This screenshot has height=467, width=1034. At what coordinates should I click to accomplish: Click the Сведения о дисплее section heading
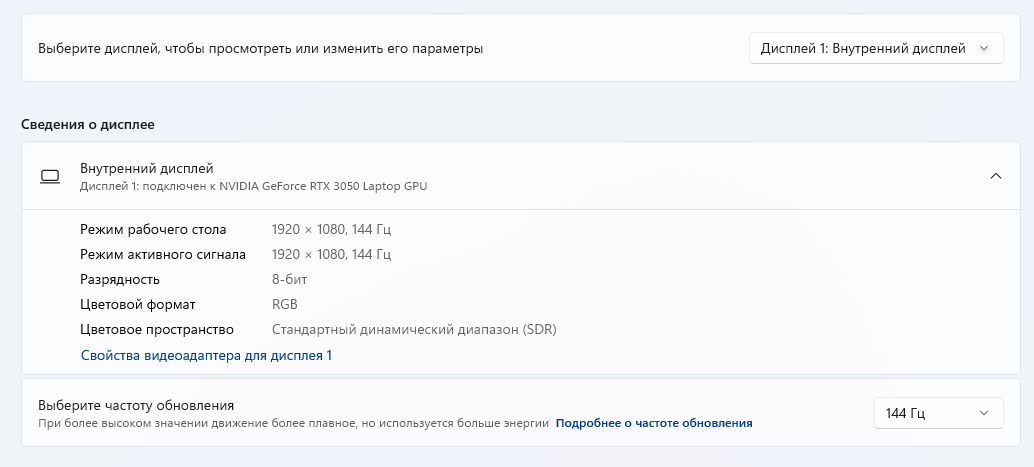pos(87,124)
